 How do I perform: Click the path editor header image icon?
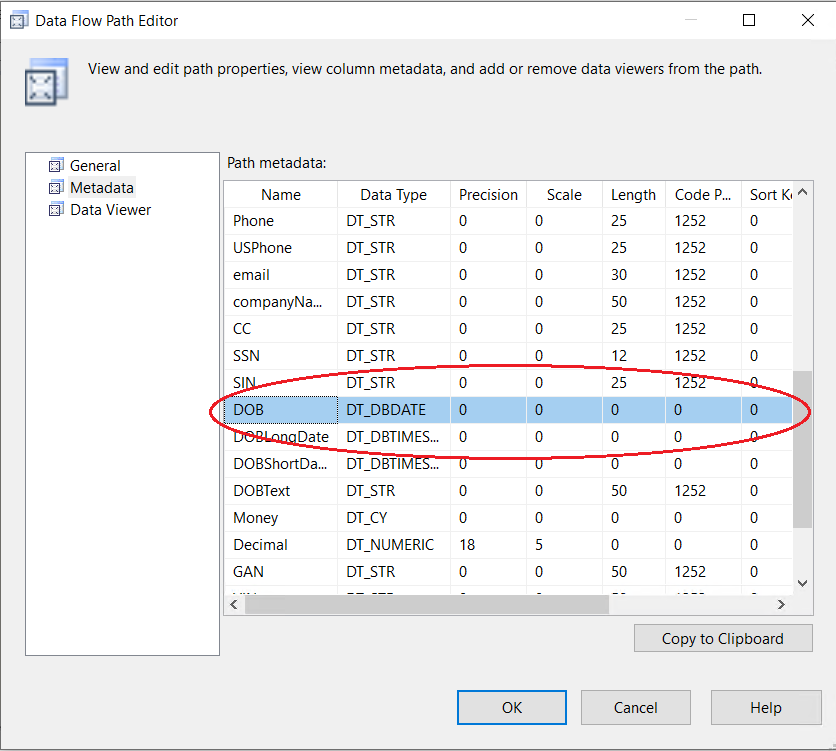(x=46, y=82)
